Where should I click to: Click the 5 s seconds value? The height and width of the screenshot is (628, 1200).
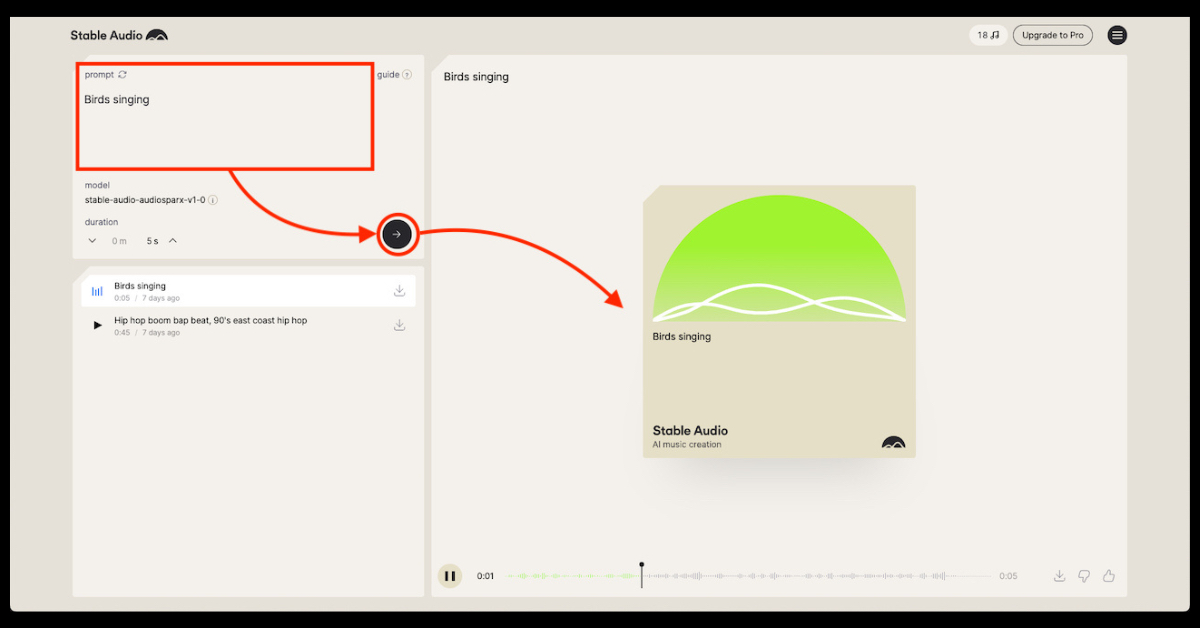tap(152, 241)
